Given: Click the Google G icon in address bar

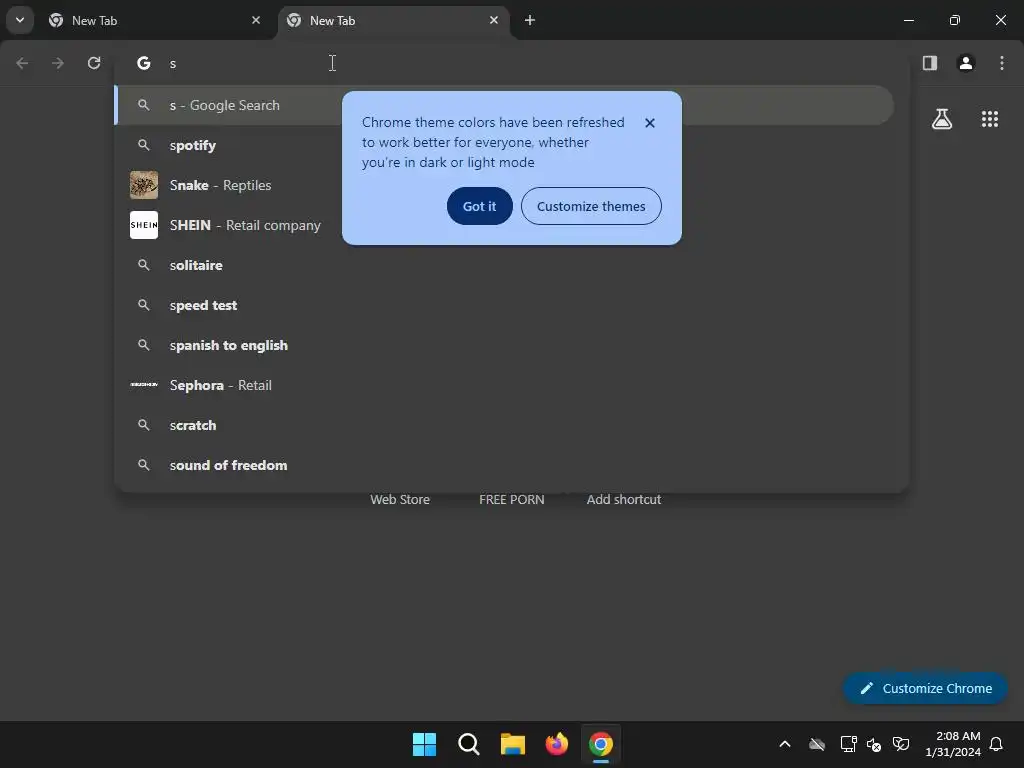Looking at the screenshot, I should (144, 63).
